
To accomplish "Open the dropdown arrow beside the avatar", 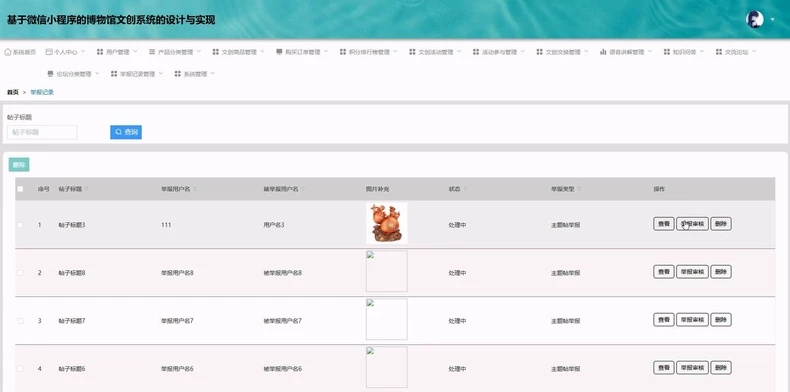I will [773, 20].
